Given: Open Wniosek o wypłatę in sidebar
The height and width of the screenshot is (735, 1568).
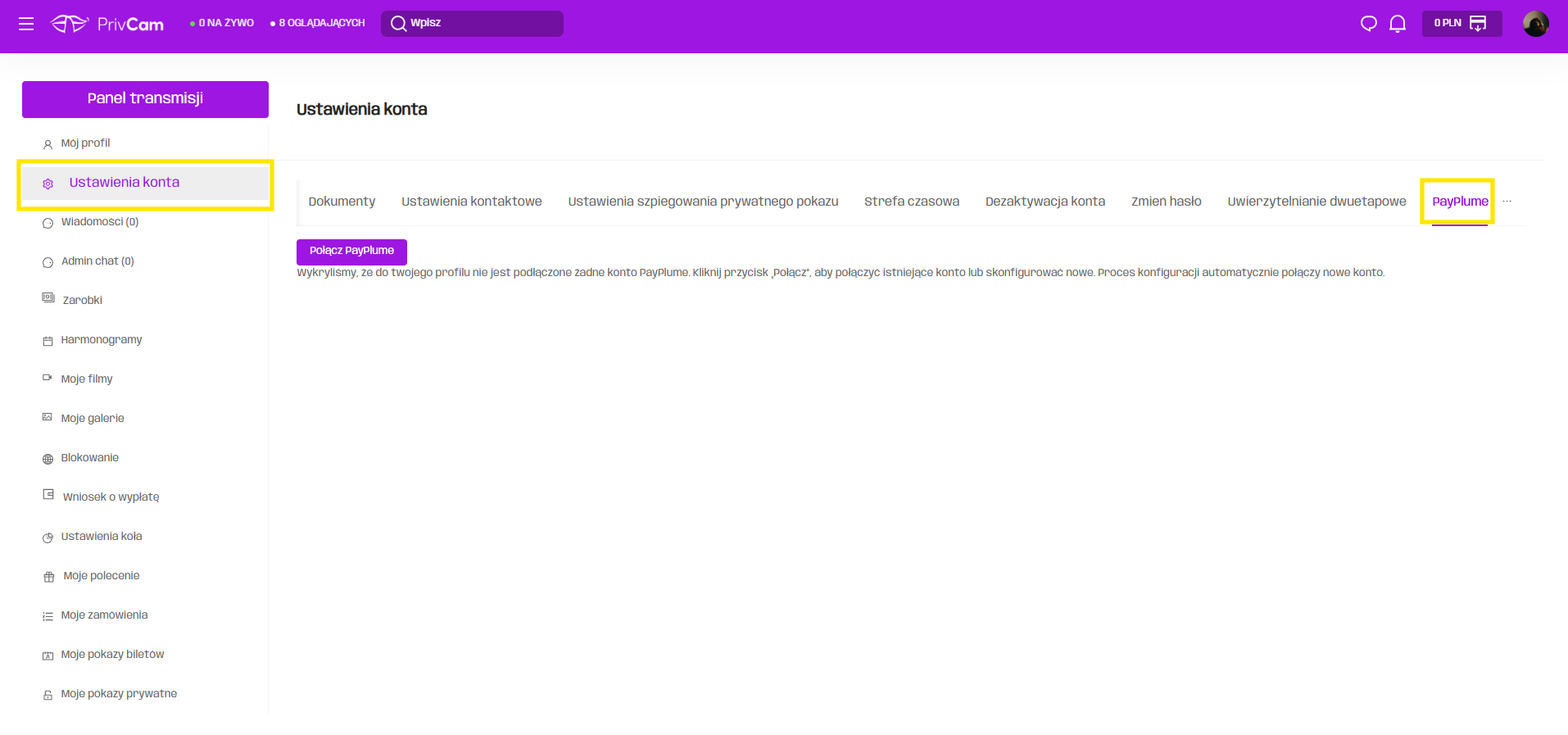Looking at the screenshot, I should [x=111, y=497].
